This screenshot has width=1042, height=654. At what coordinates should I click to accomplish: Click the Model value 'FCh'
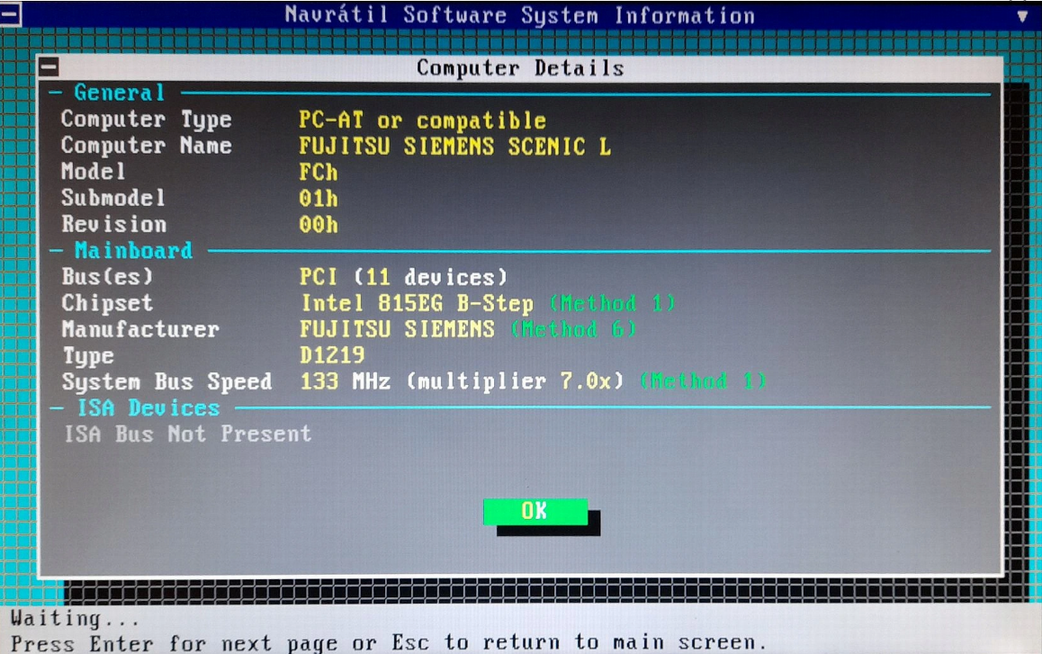[x=318, y=173]
